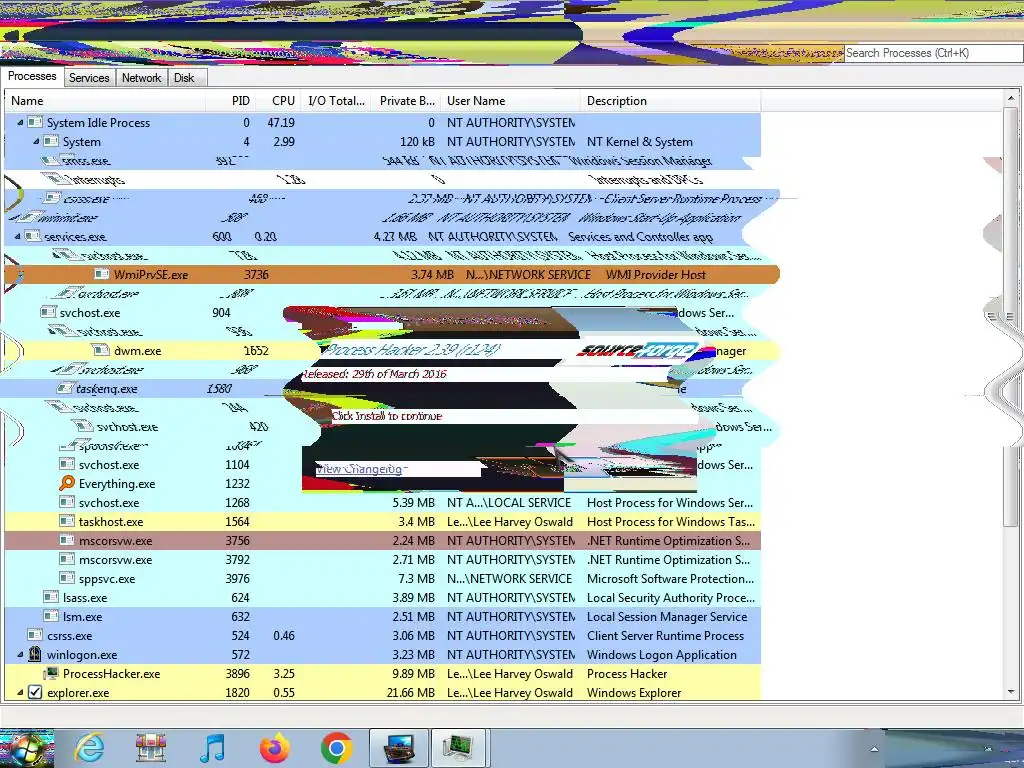
Task: Click the WmiPrvSE.exe process icon
Action: [x=101, y=274]
